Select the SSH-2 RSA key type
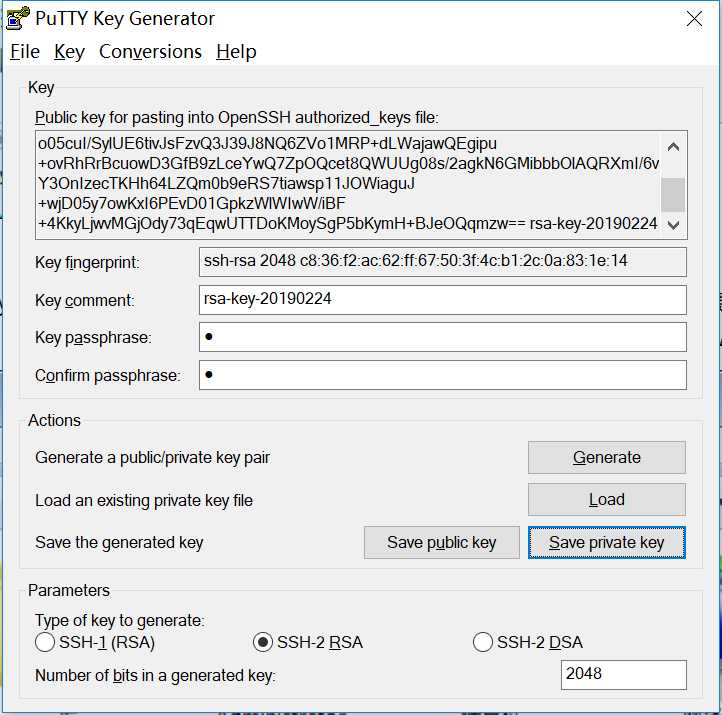 click(308, 642)
